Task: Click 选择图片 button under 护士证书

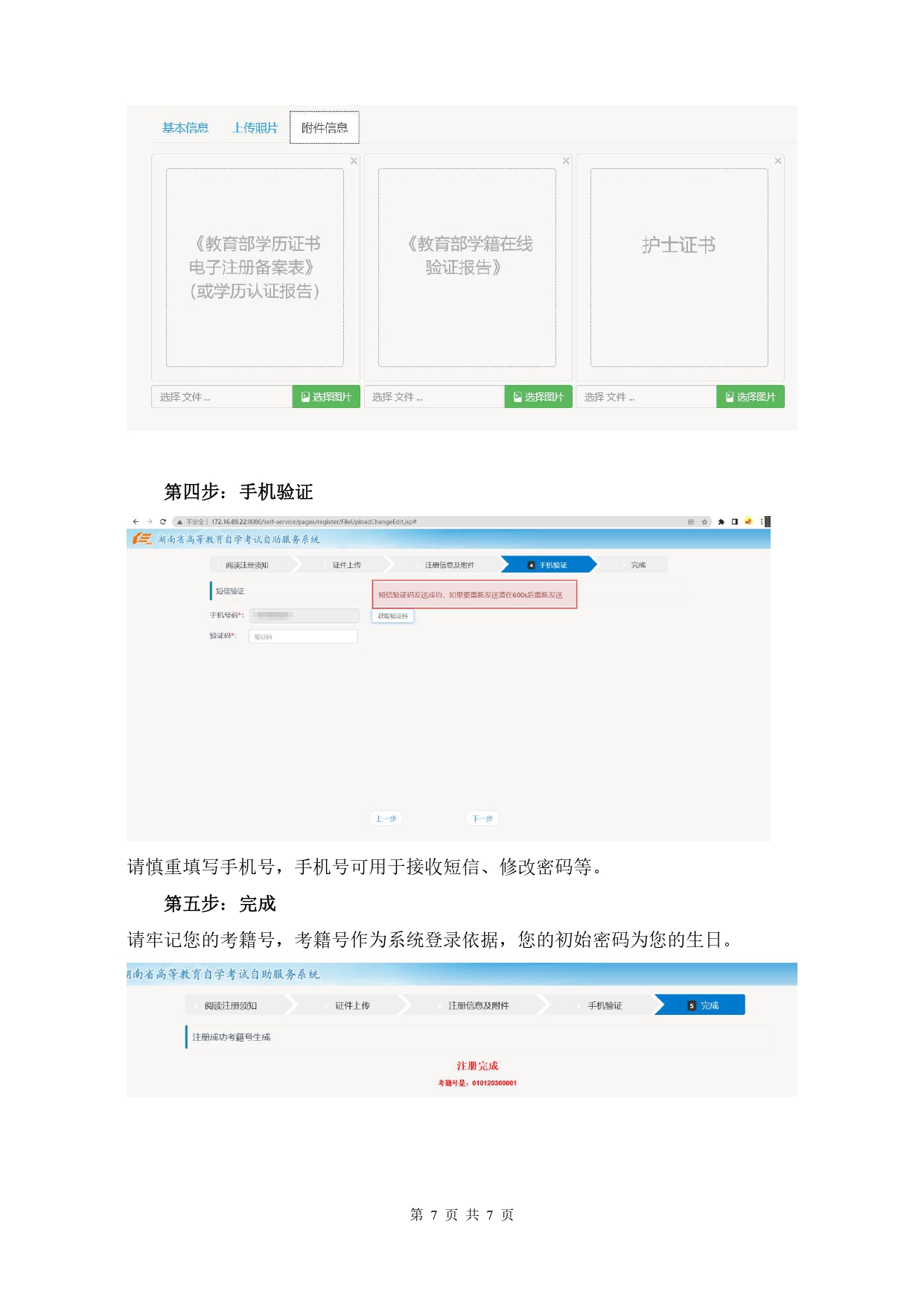Action: click(751, 397)
